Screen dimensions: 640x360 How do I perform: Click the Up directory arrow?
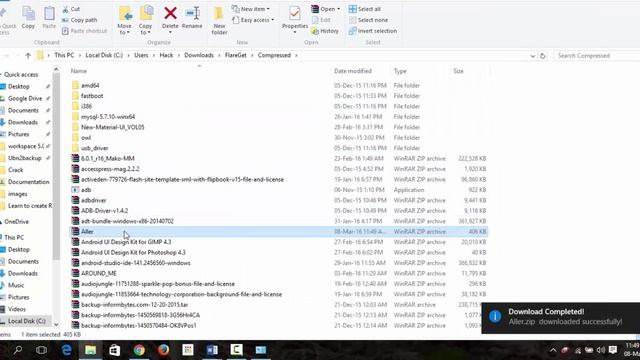click(x=28, y=56)
